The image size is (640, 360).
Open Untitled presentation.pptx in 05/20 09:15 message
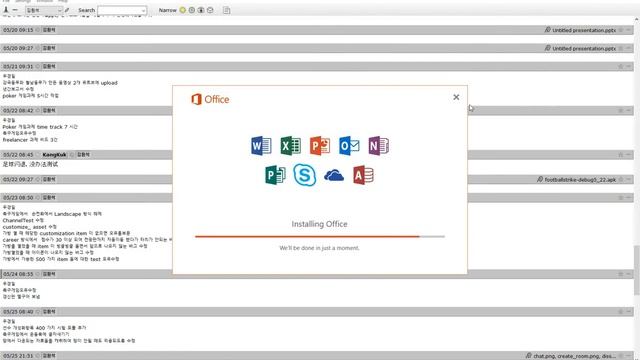[x=584, y=30]
